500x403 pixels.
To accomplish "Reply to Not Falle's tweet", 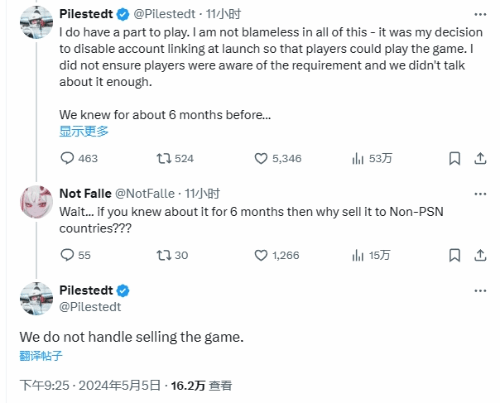I will tap(75, 255).
